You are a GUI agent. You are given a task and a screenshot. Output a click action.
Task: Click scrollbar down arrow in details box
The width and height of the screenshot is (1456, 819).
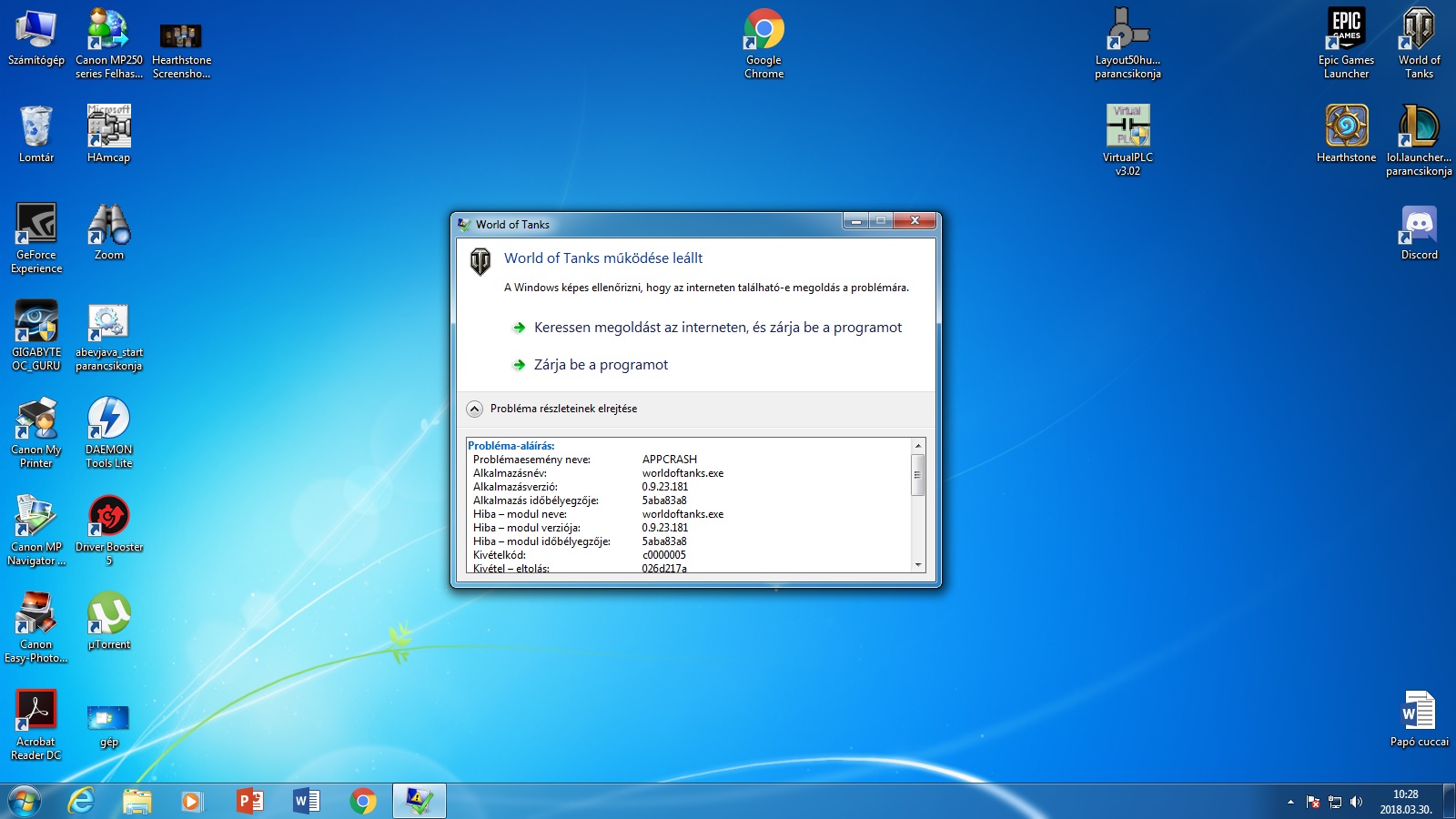click(918, 565)
